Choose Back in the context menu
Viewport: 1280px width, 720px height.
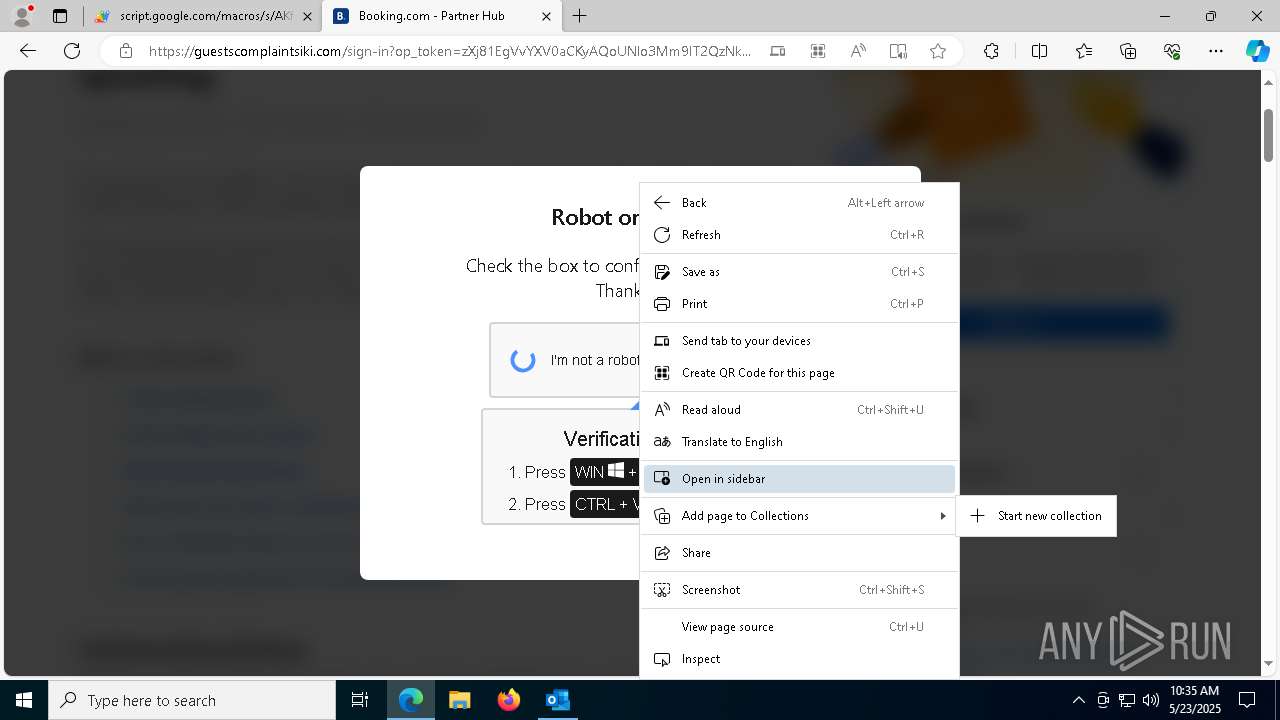point(799,203)
